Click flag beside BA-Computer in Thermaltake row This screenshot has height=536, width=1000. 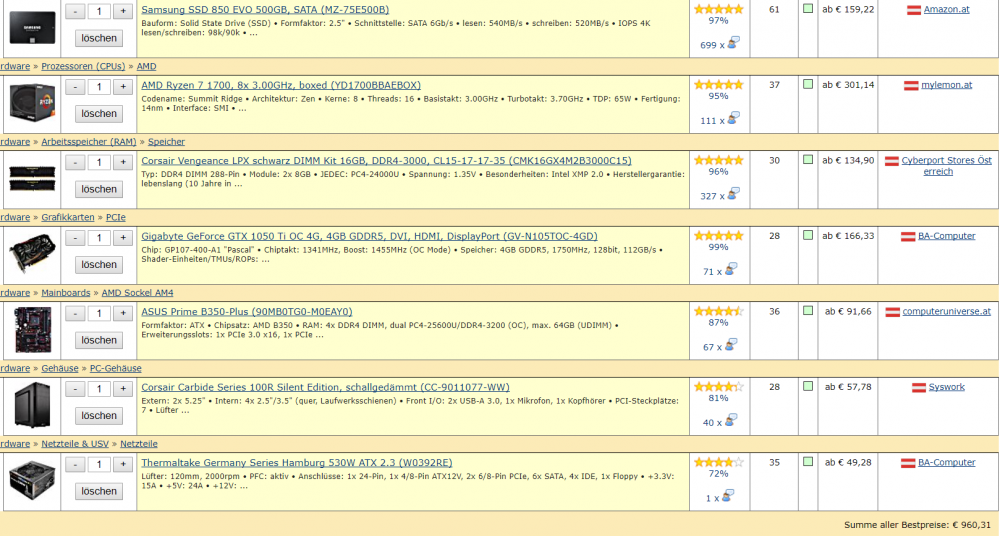(x=908, y=463)
